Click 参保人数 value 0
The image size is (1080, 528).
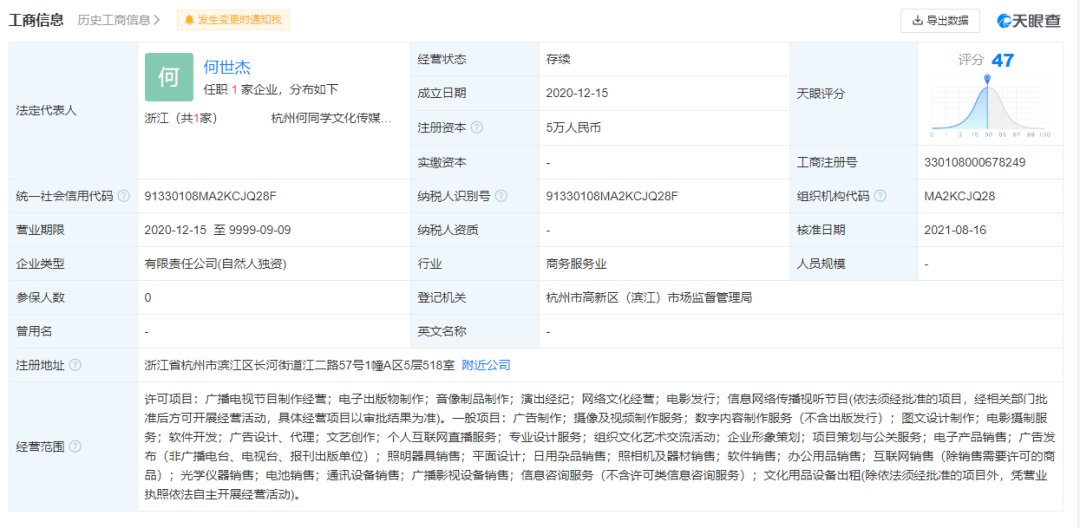coord(148,297)
